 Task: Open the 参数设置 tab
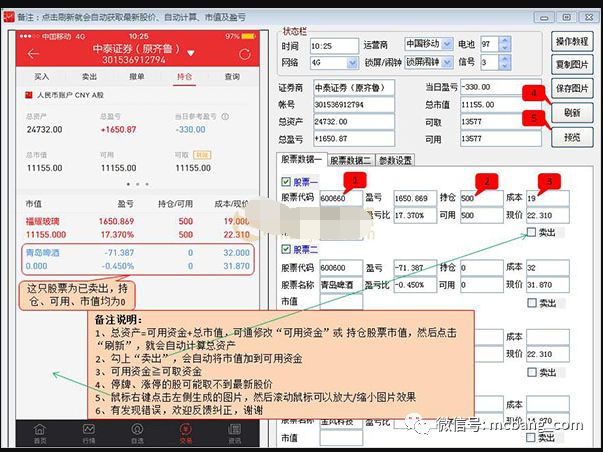[x=395, y=160]
